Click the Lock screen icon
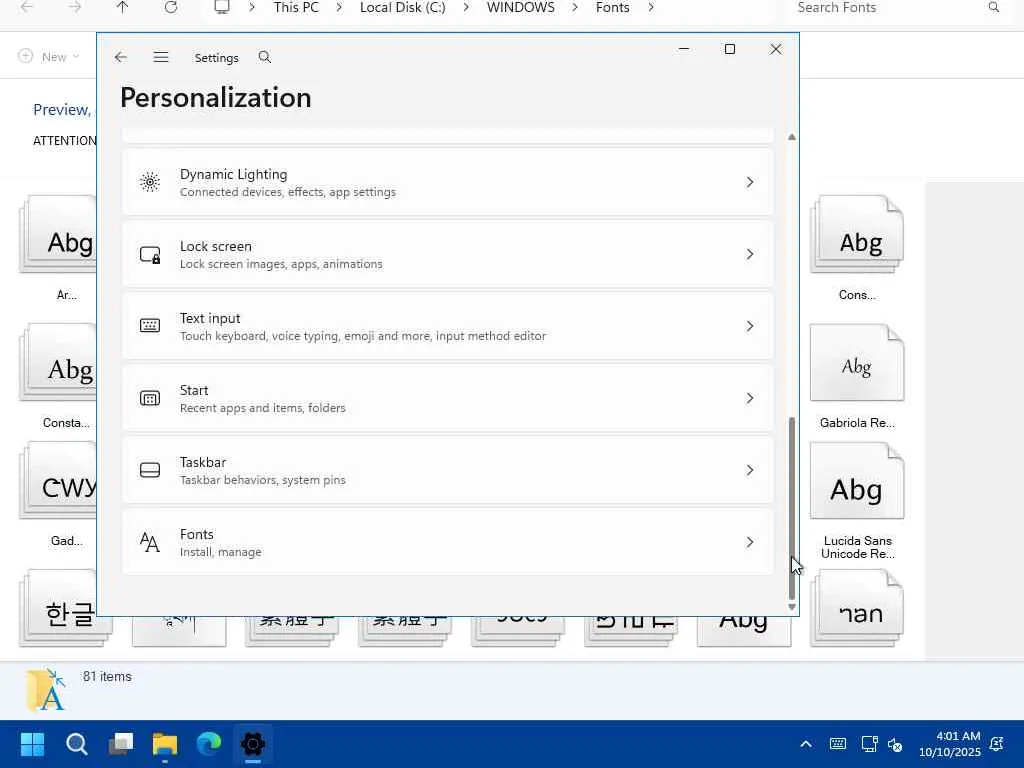This screenshot has height=768, width=1024. pos(150,254)
